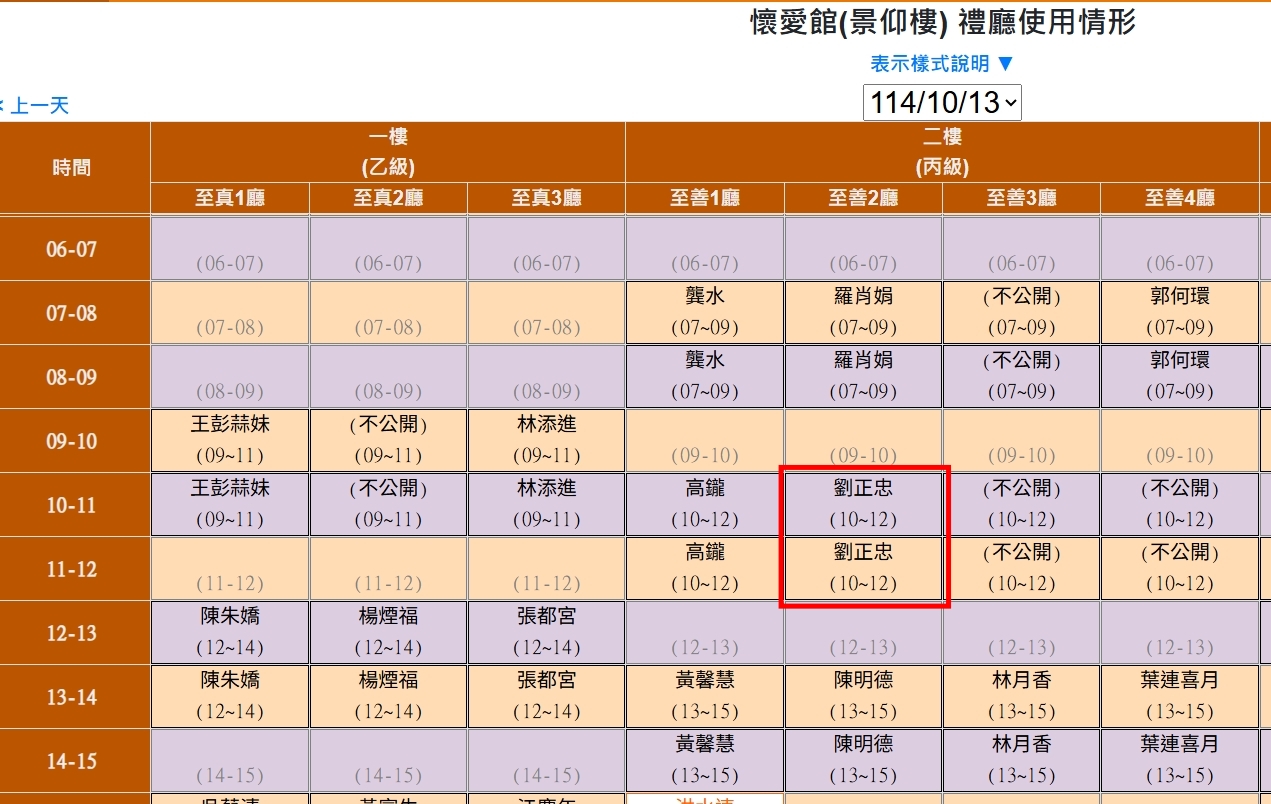Open 羅肖娟 booking in 08-09 row

863,360
